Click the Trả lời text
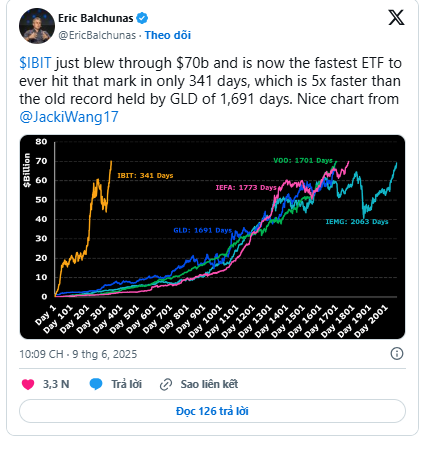Screen dimensions: 424x450 pos(126,384)
